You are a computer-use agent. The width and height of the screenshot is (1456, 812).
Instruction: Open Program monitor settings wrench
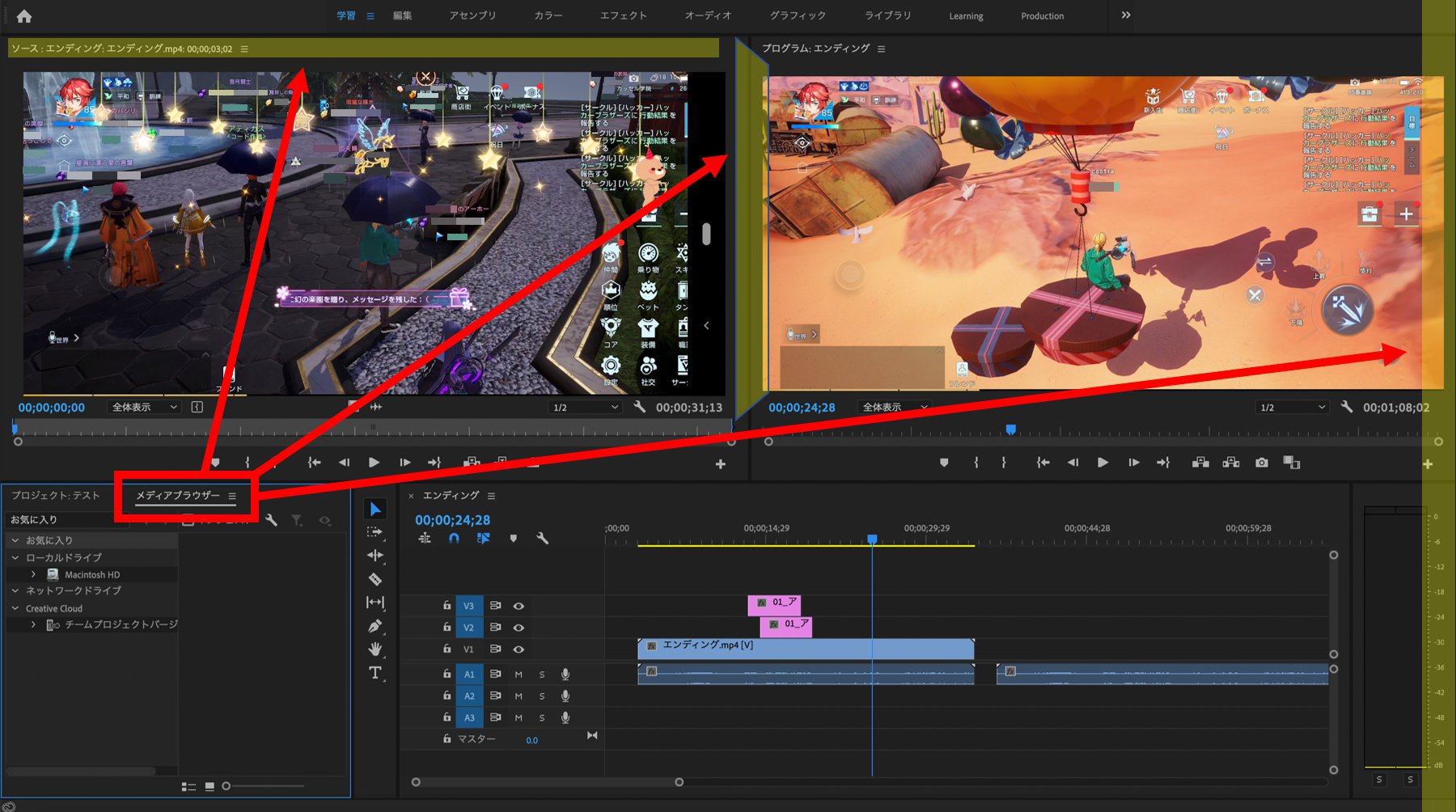(x=1346, y=407)
